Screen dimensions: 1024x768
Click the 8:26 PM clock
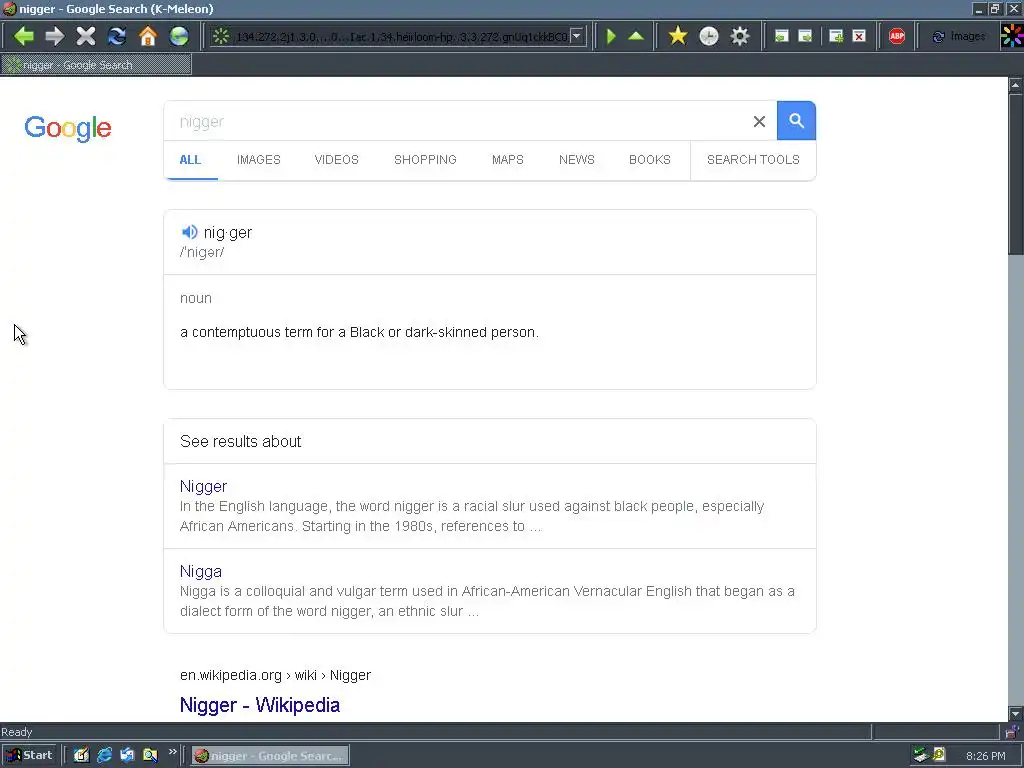tap(985, 756)
